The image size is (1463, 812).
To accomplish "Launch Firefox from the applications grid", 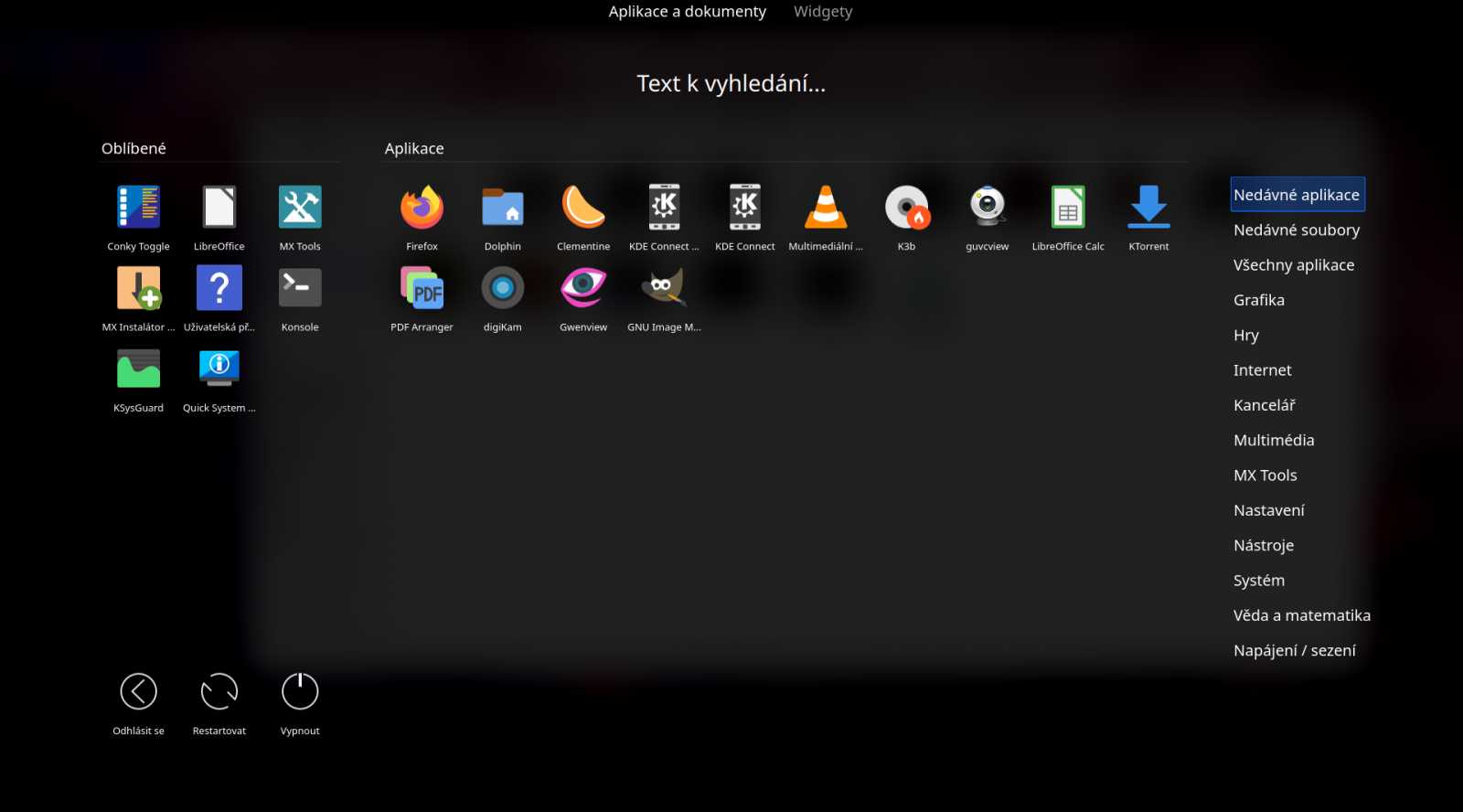I will coord(422,218).
